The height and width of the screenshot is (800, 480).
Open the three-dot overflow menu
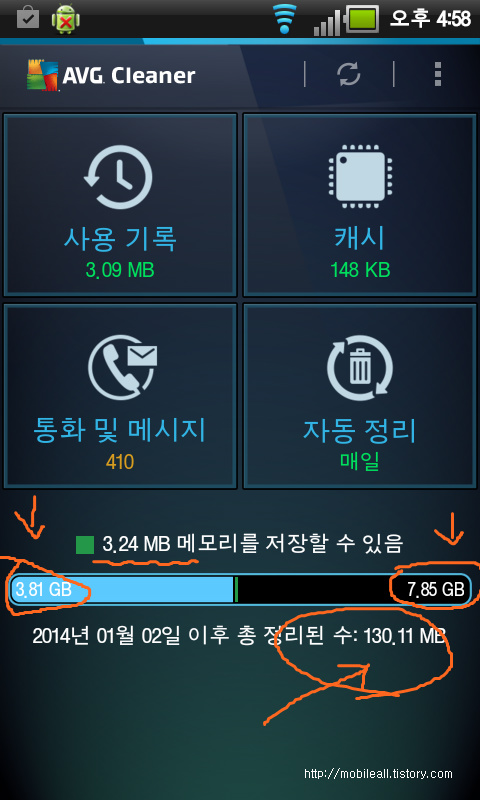[438, 74]
